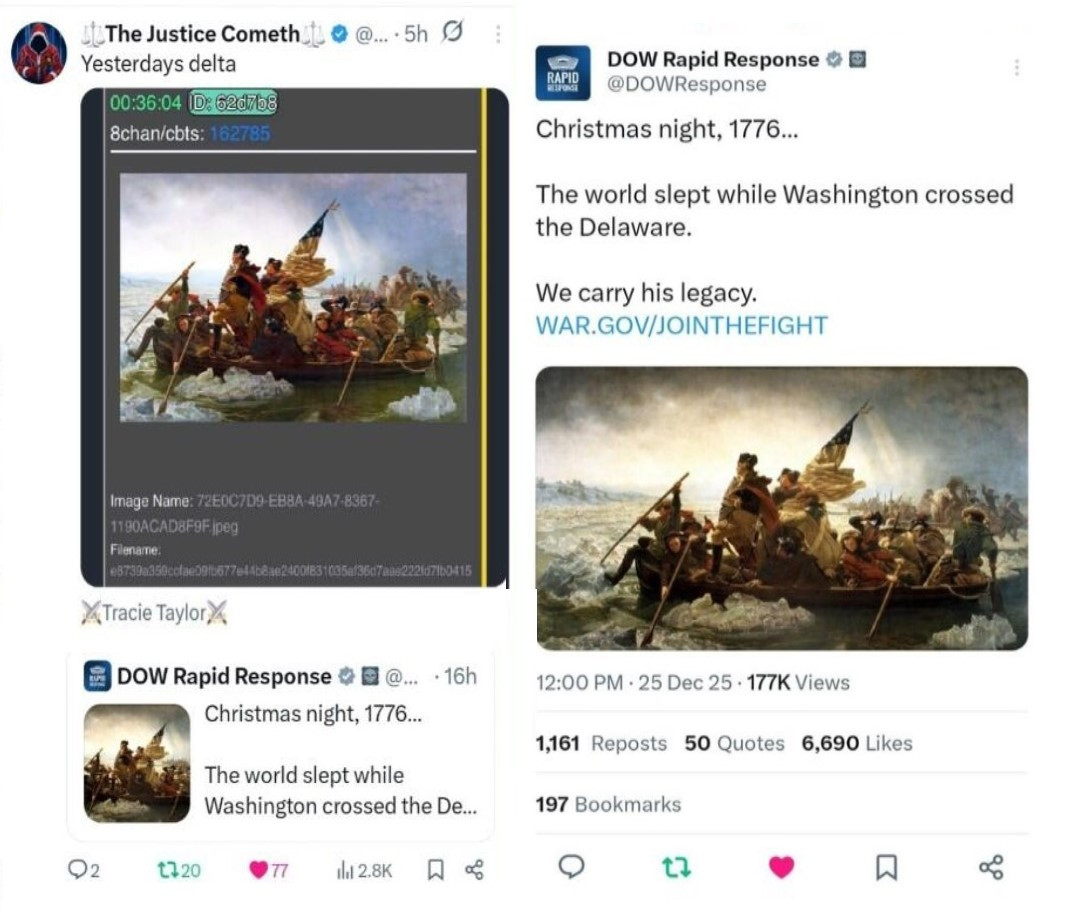
Task: Share the DOW Rapid Response post
Action: click(990, 867)
